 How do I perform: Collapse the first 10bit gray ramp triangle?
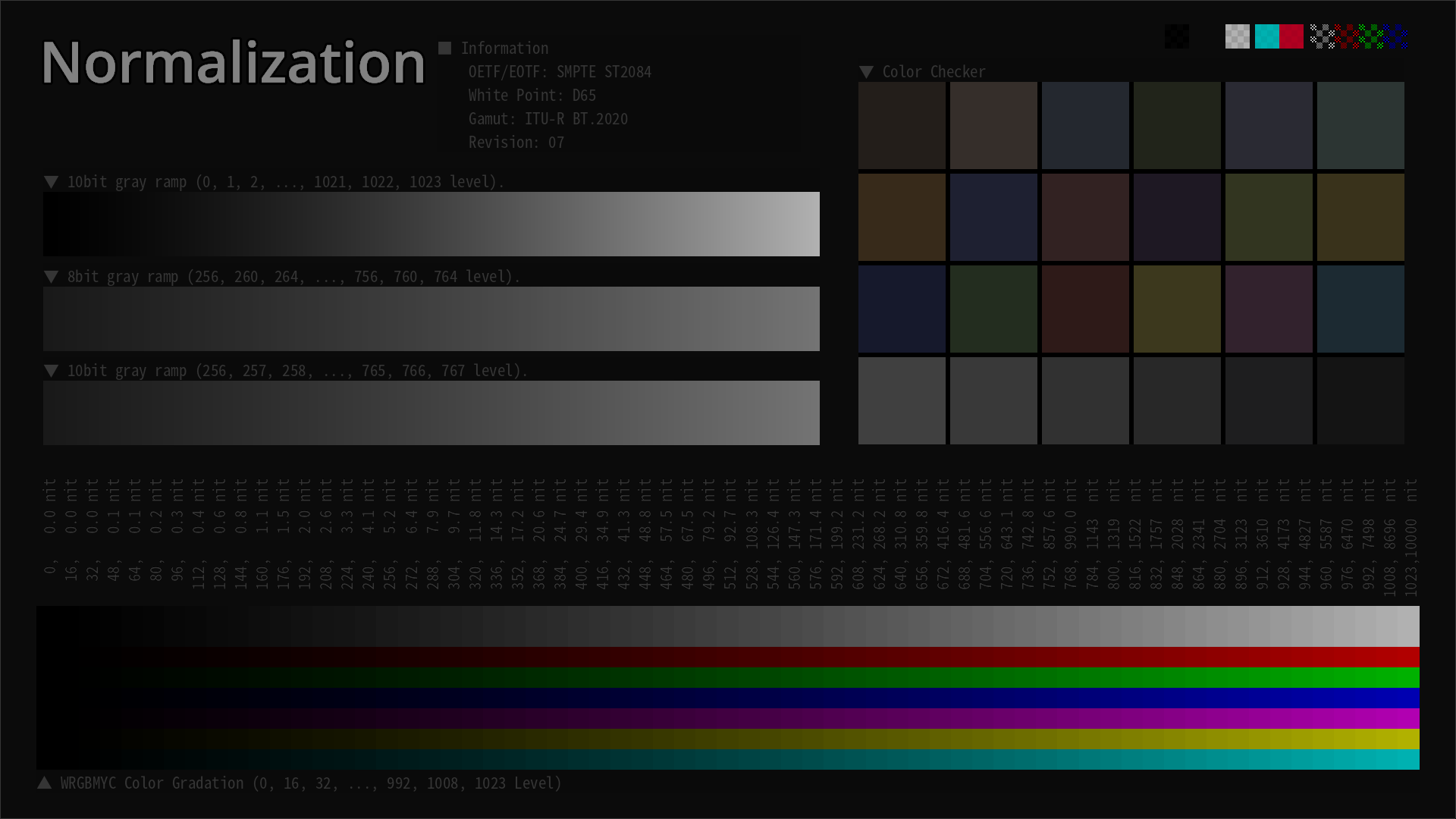click(x=52, y=182)
